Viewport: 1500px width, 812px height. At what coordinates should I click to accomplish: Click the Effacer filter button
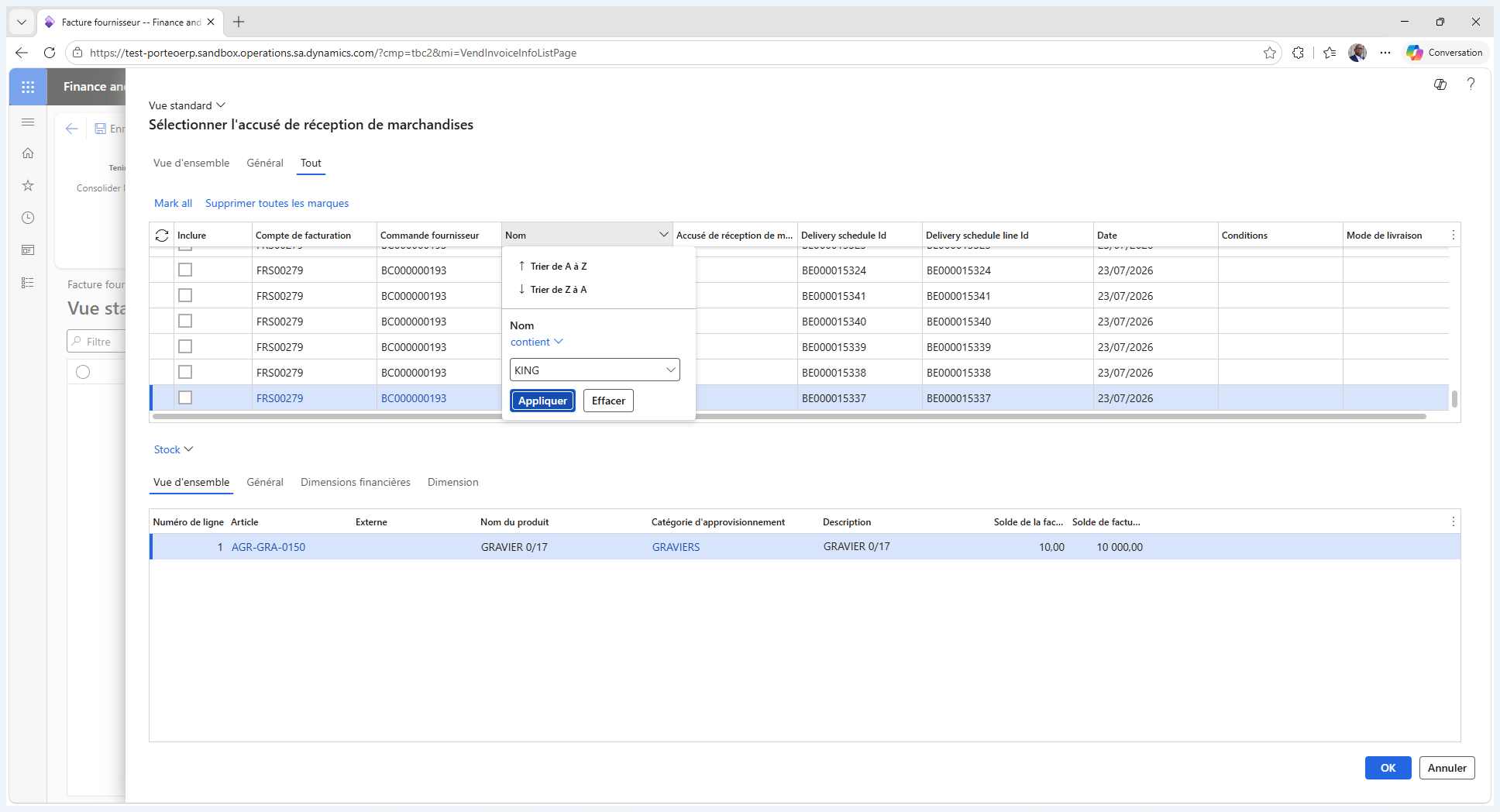click(x=608, y=401)
